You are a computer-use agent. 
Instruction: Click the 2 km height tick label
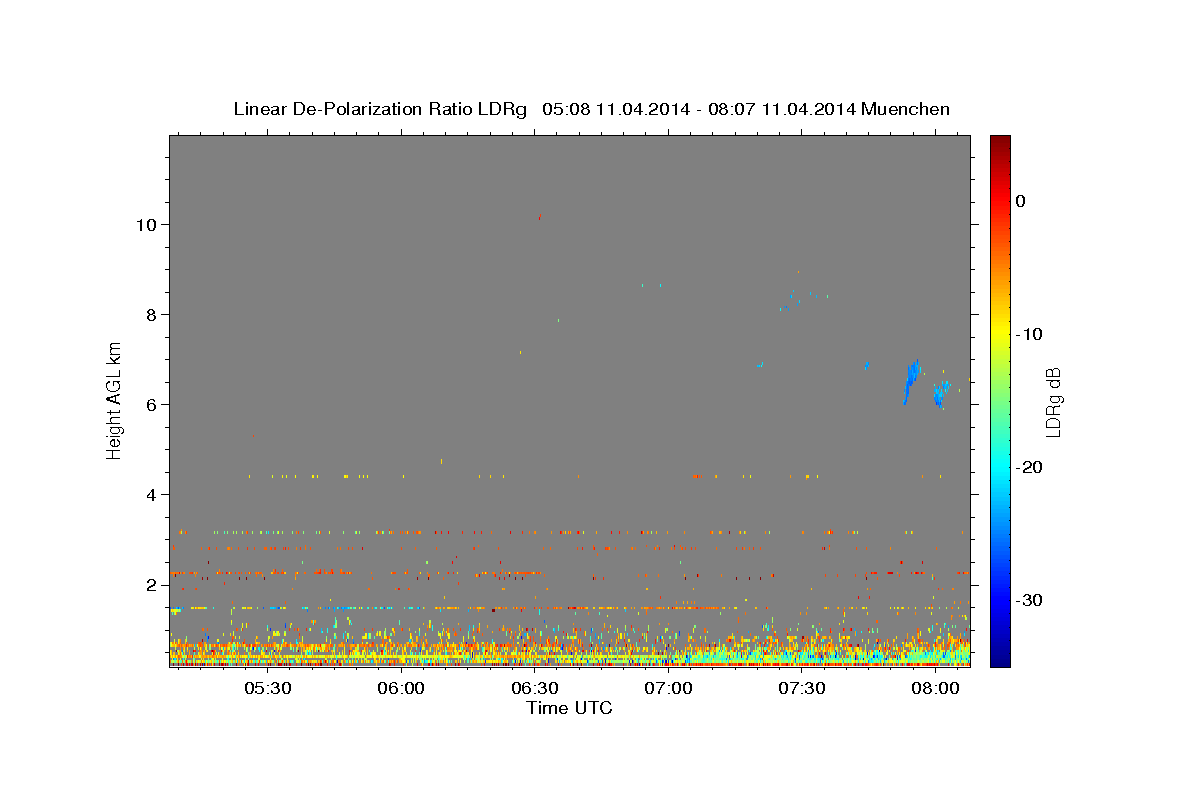coord(151,584)
